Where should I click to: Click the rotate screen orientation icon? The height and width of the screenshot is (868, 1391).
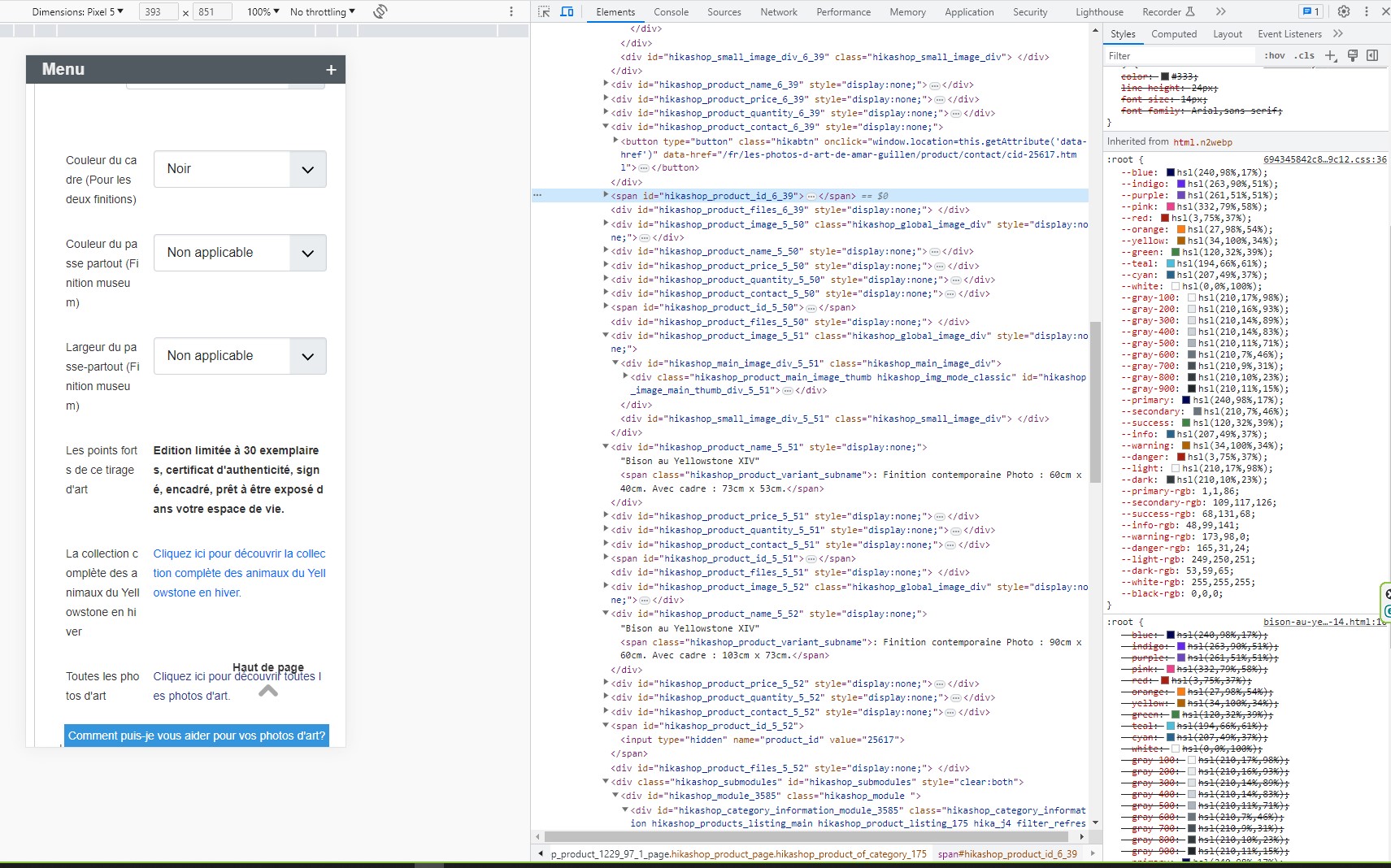tap(380, 11)
